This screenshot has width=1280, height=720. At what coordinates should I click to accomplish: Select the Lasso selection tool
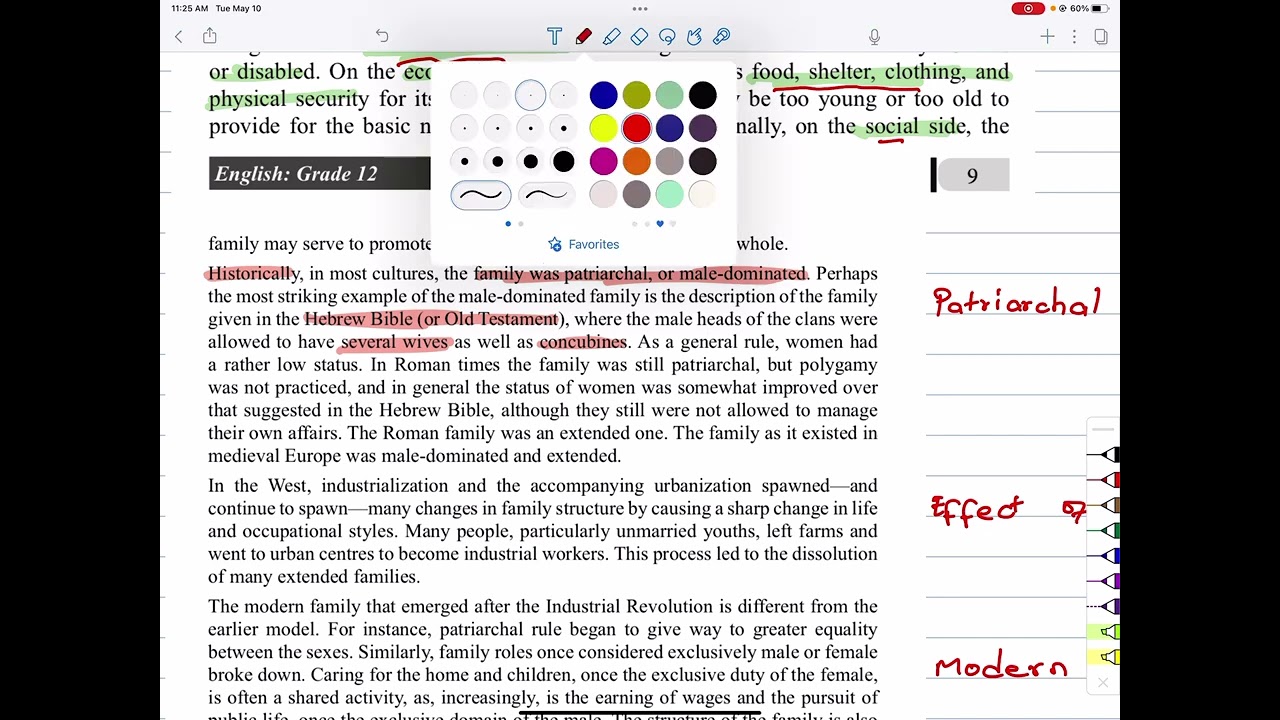pos(667,37)
